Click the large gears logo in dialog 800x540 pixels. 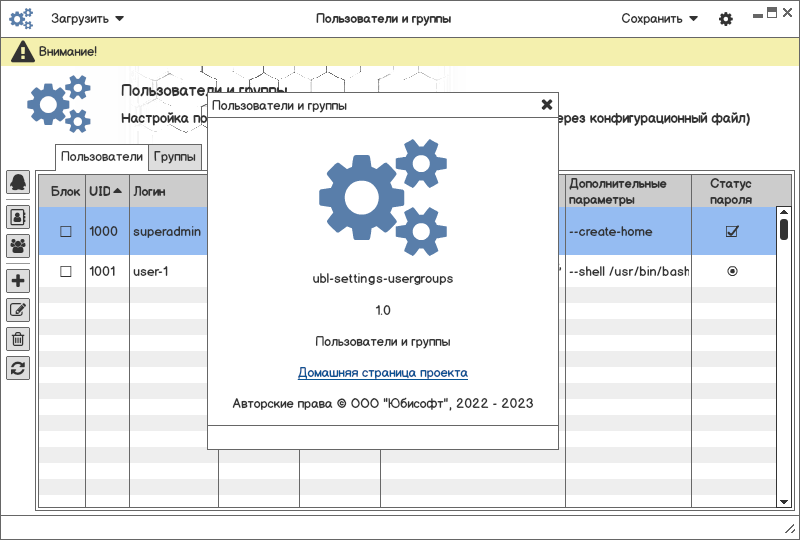click(x=383, y=197)
